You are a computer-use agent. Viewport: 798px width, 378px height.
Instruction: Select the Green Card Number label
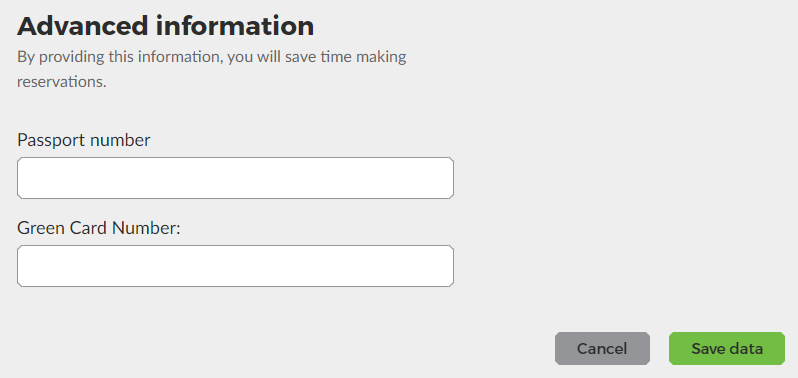click(x=99, y=228)
